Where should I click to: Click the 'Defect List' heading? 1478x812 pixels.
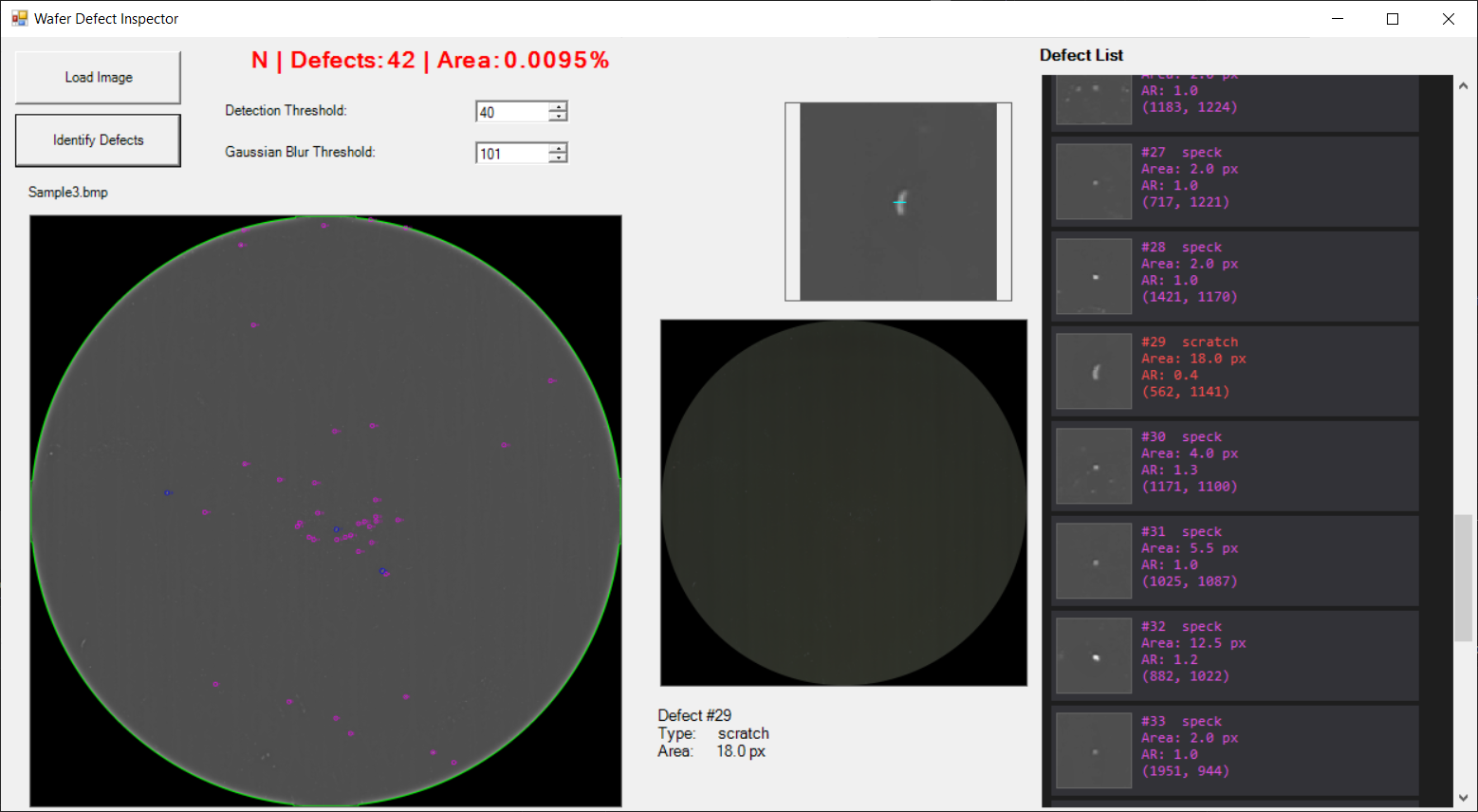point(1081,55)
